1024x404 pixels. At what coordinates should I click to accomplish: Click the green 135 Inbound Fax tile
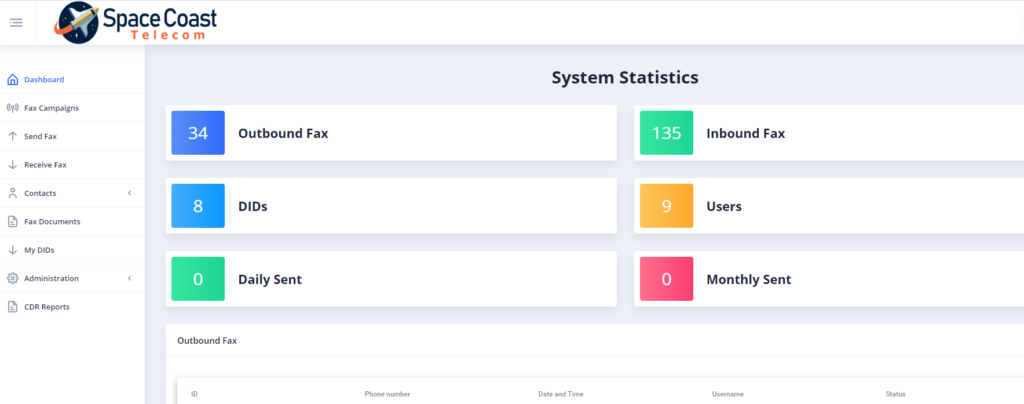[x=666, y=133]
